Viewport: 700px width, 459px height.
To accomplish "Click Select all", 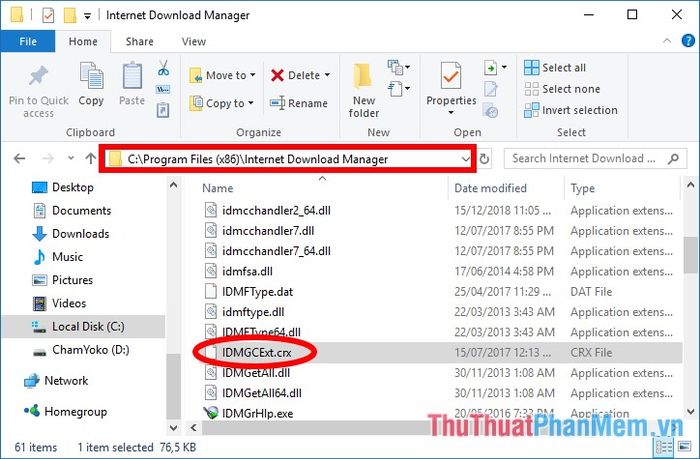I will [x=555, y=67].
